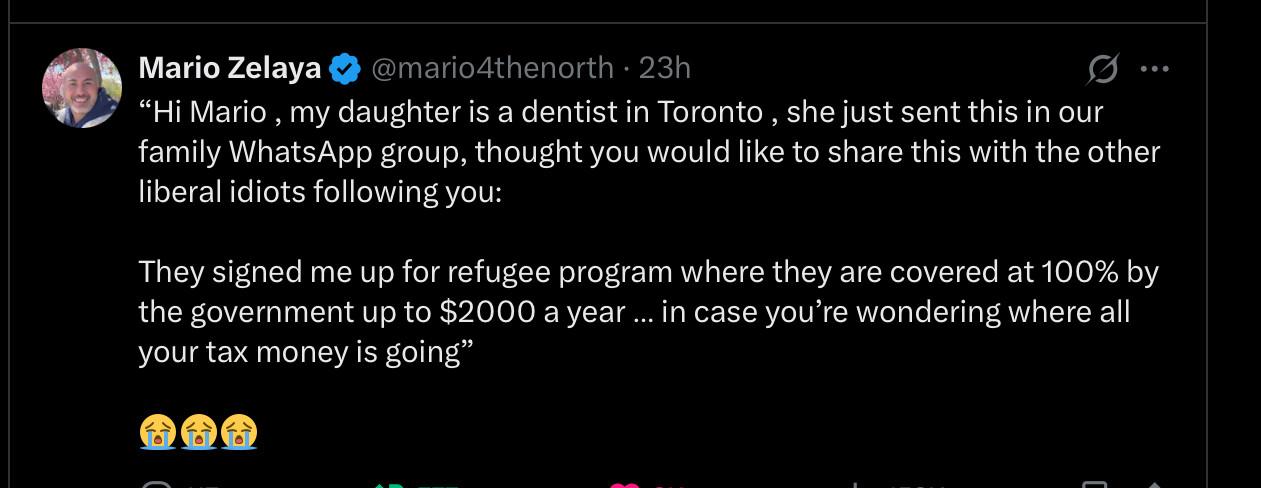Click the "liberal idiots following you:" line
1261x488 pixels.
point(319,192)
